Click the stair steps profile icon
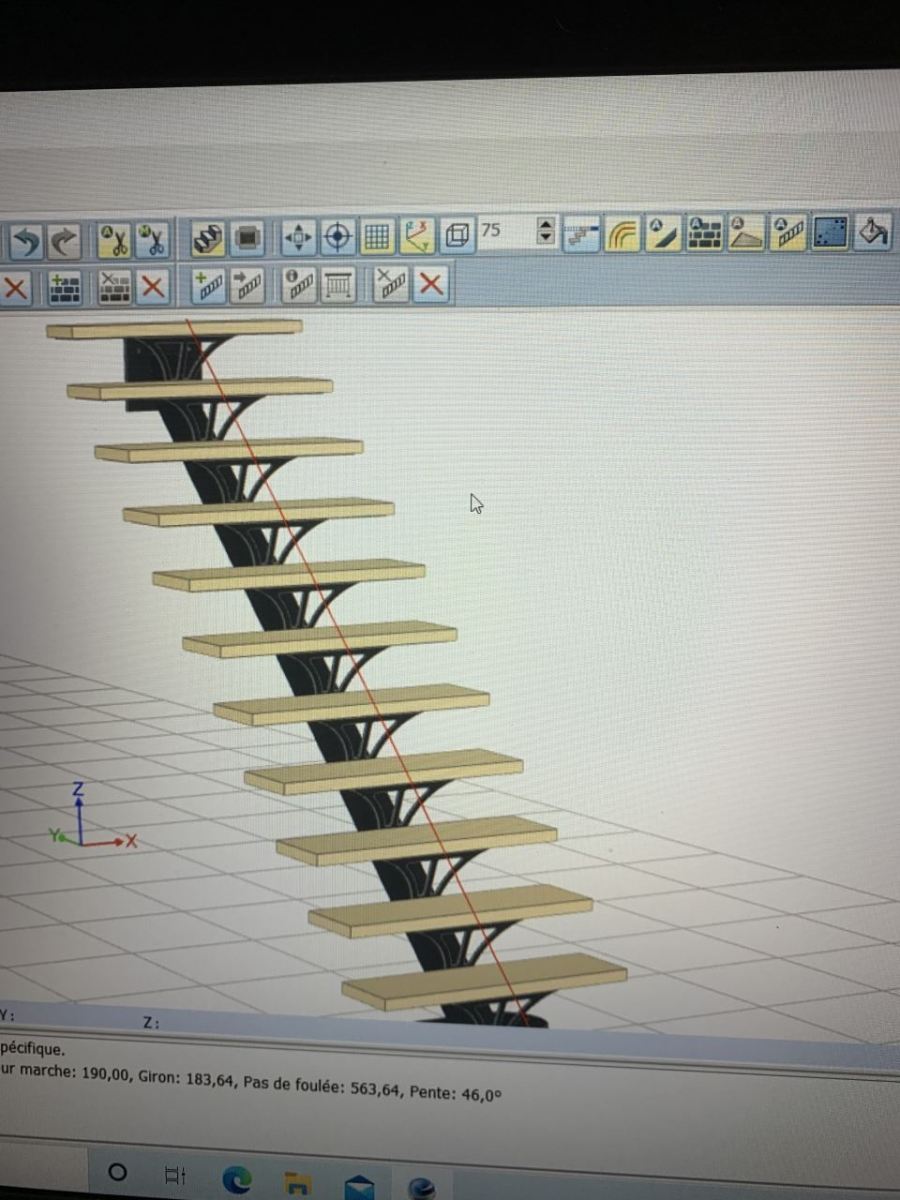This screenshot has height=1200, width=900. (581, 234)
